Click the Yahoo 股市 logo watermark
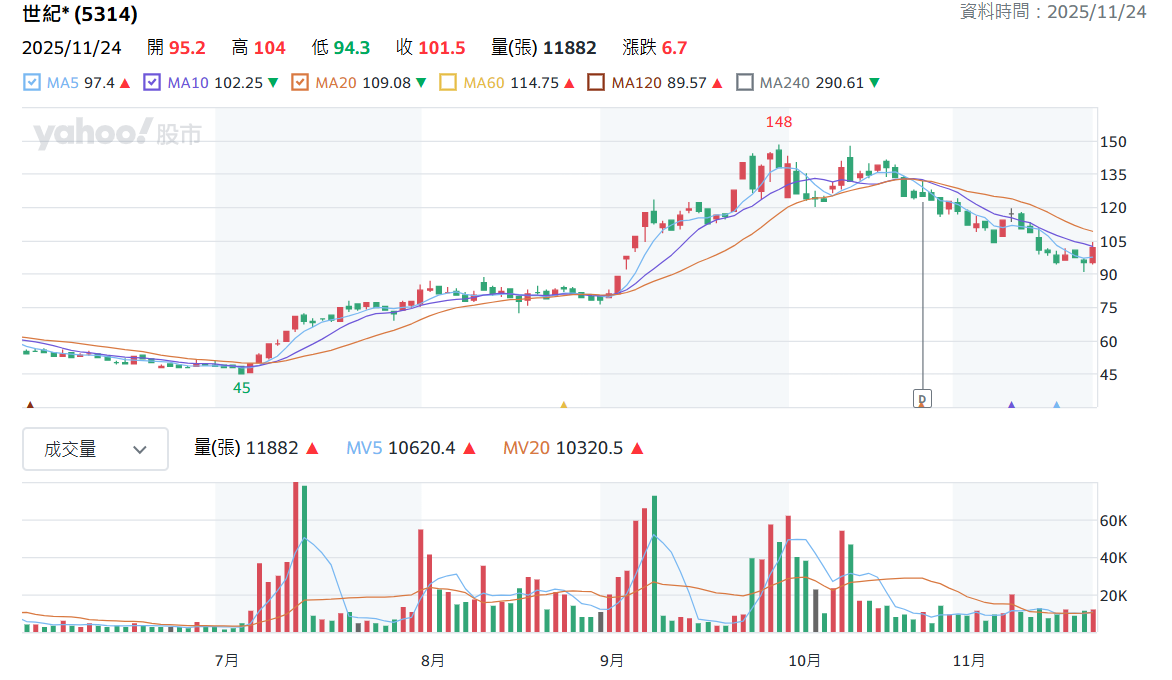The width and height of the screenshot is (1172, 680). tap(117, 134)
